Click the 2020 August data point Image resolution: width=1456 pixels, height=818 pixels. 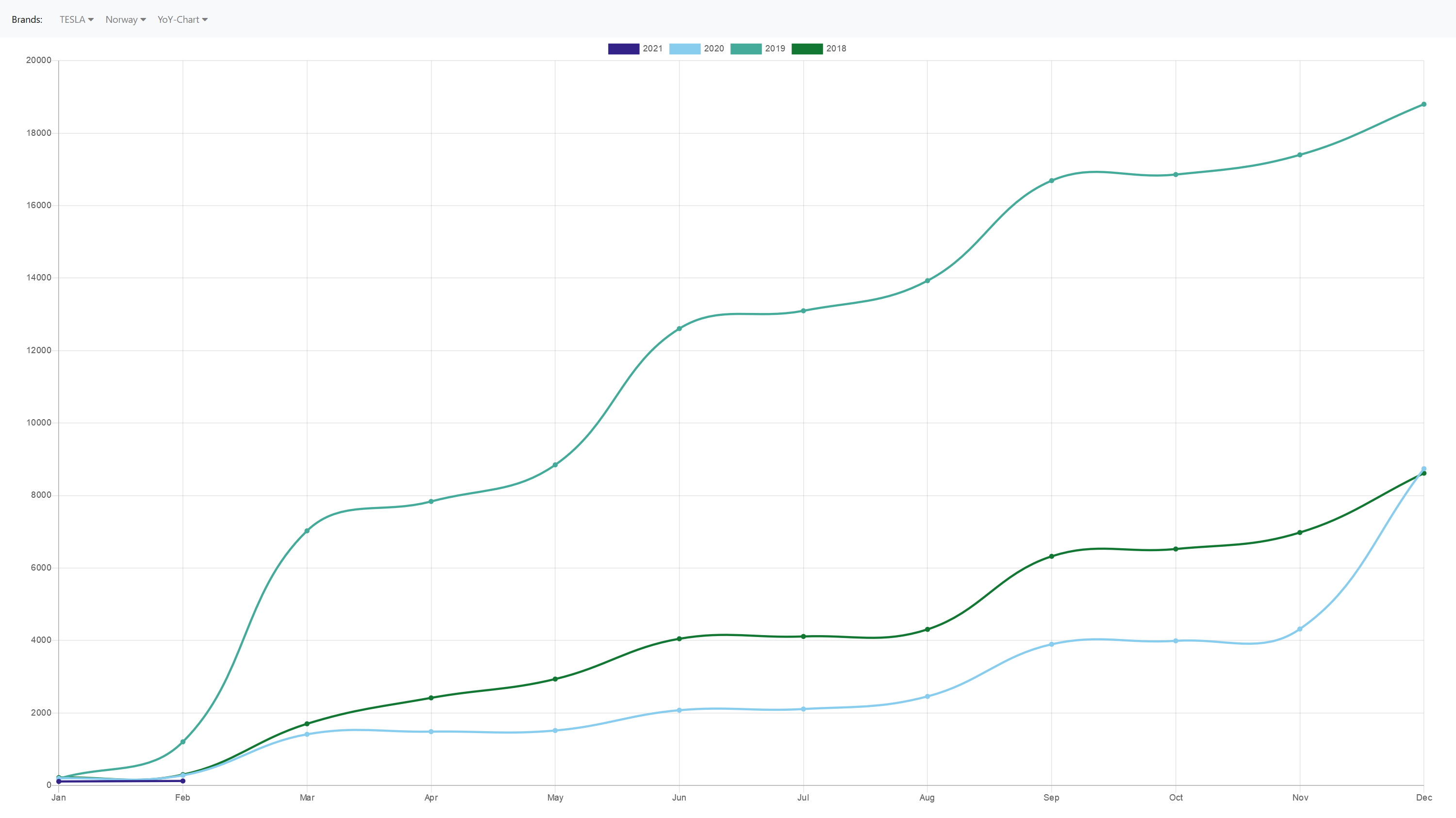[x=927, y=697]
